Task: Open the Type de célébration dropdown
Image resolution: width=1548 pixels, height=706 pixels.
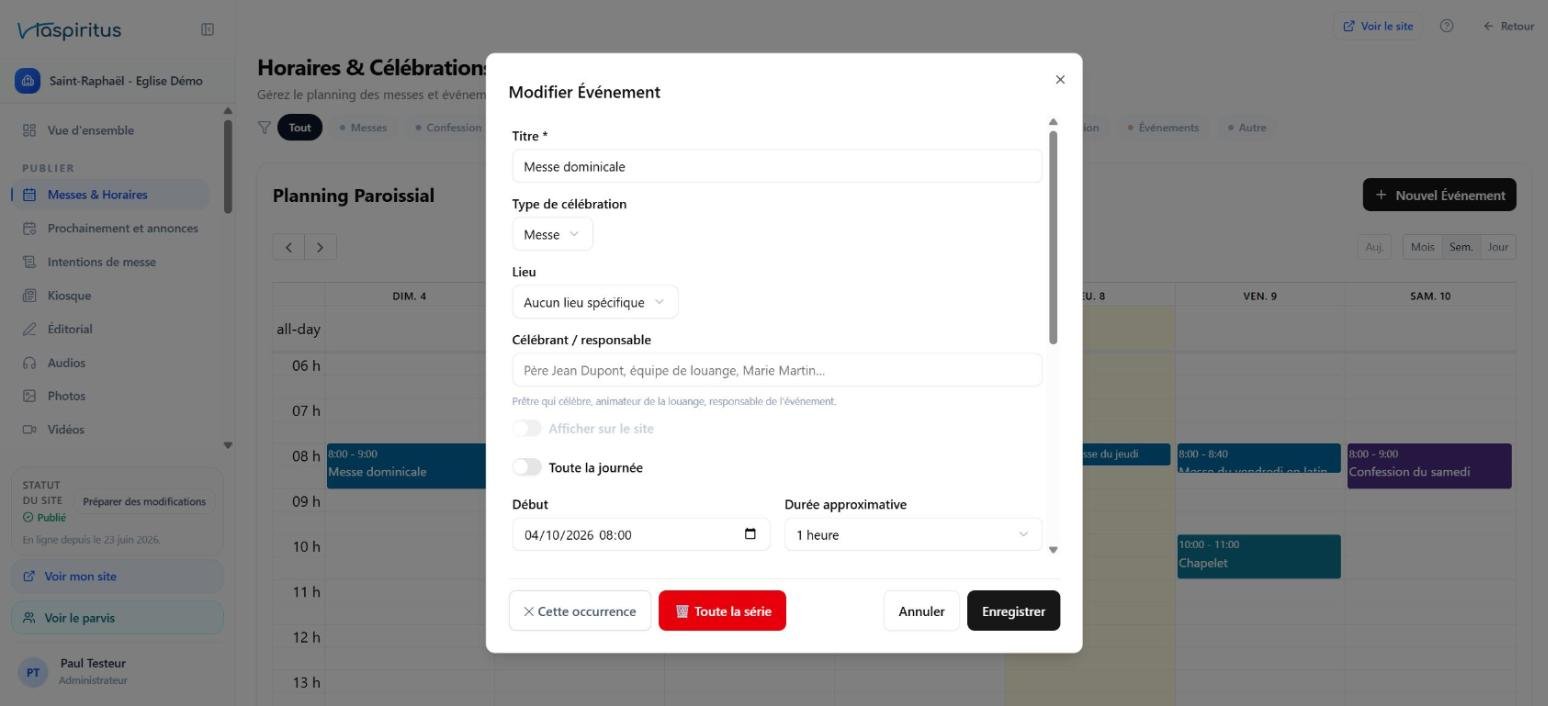Action: [552, 234]
